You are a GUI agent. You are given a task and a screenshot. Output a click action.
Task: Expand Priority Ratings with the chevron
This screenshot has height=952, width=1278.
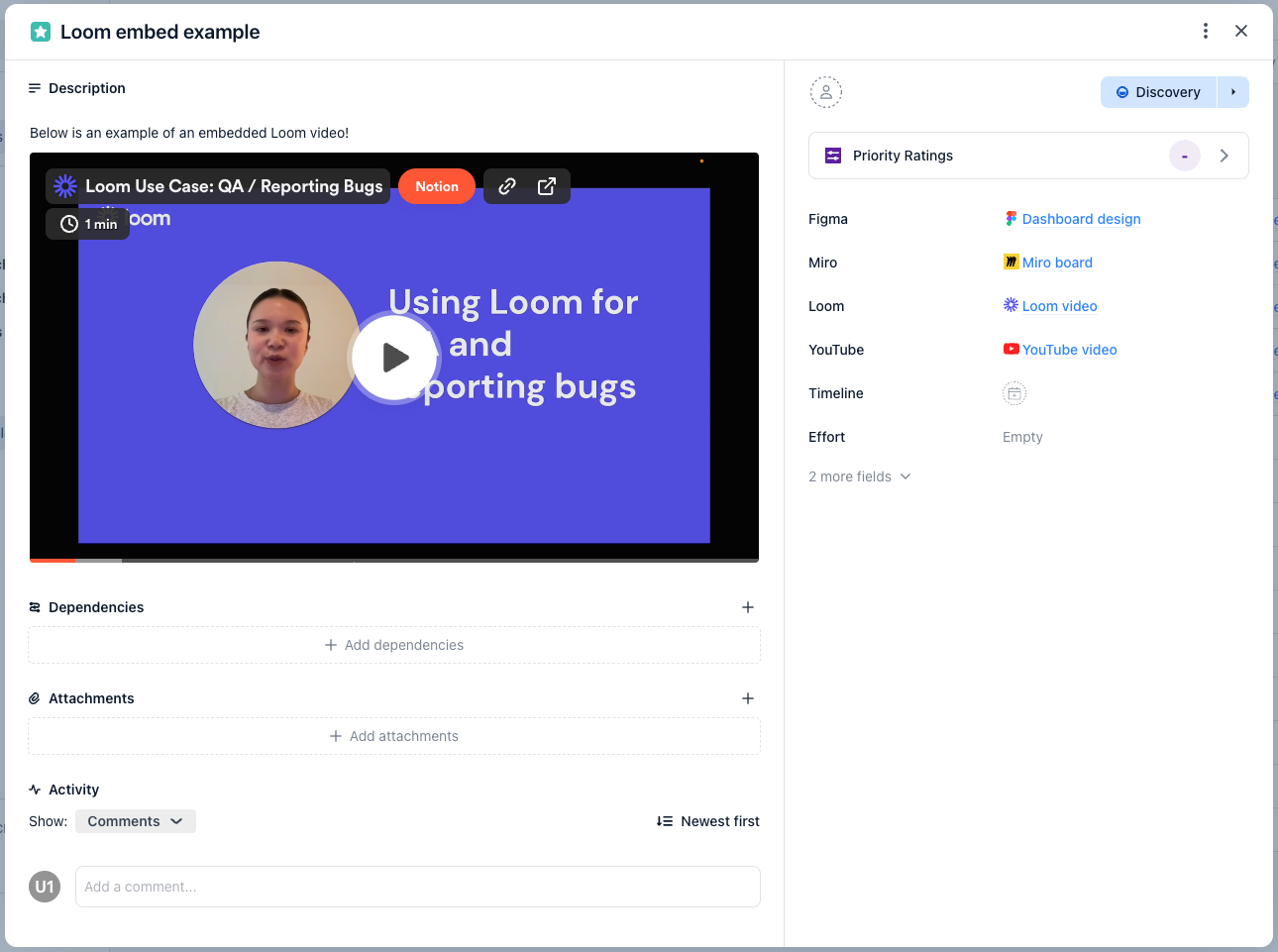click(1225, 156)
